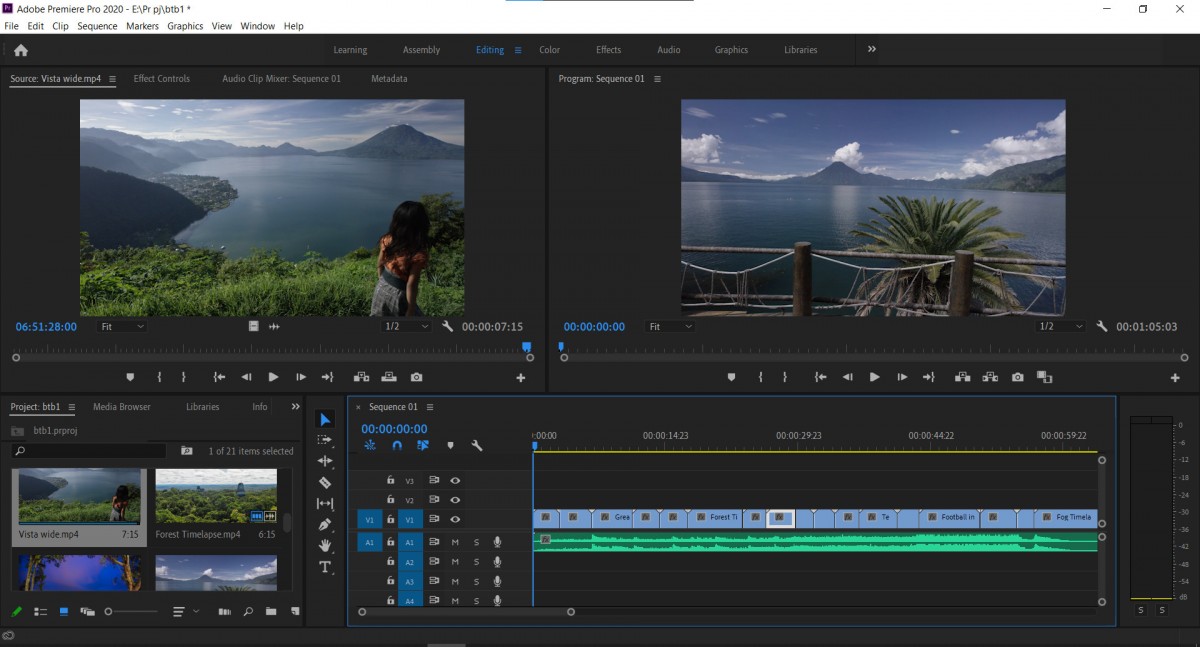Click the Program monitor timecode 00:00:00:00
The height and width of the screenshot is (647, 1200).
pos(594,327)
